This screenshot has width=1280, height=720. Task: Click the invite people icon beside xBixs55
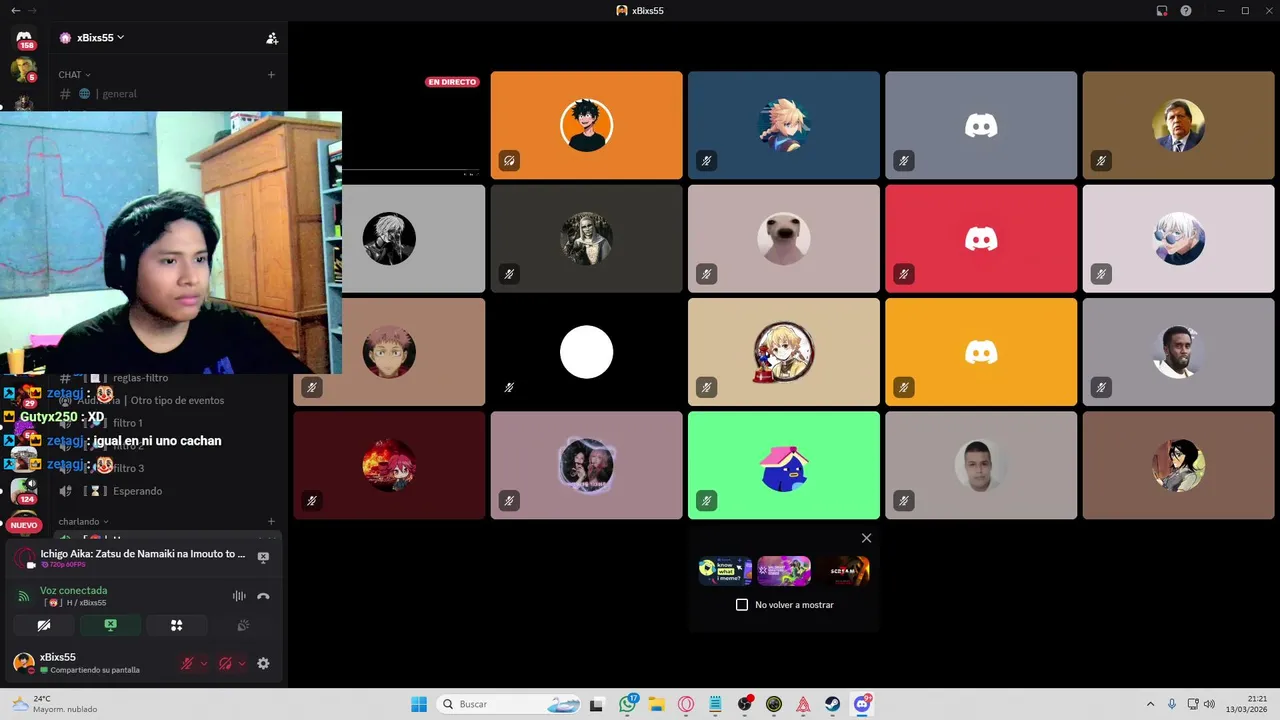pos(271,38)
